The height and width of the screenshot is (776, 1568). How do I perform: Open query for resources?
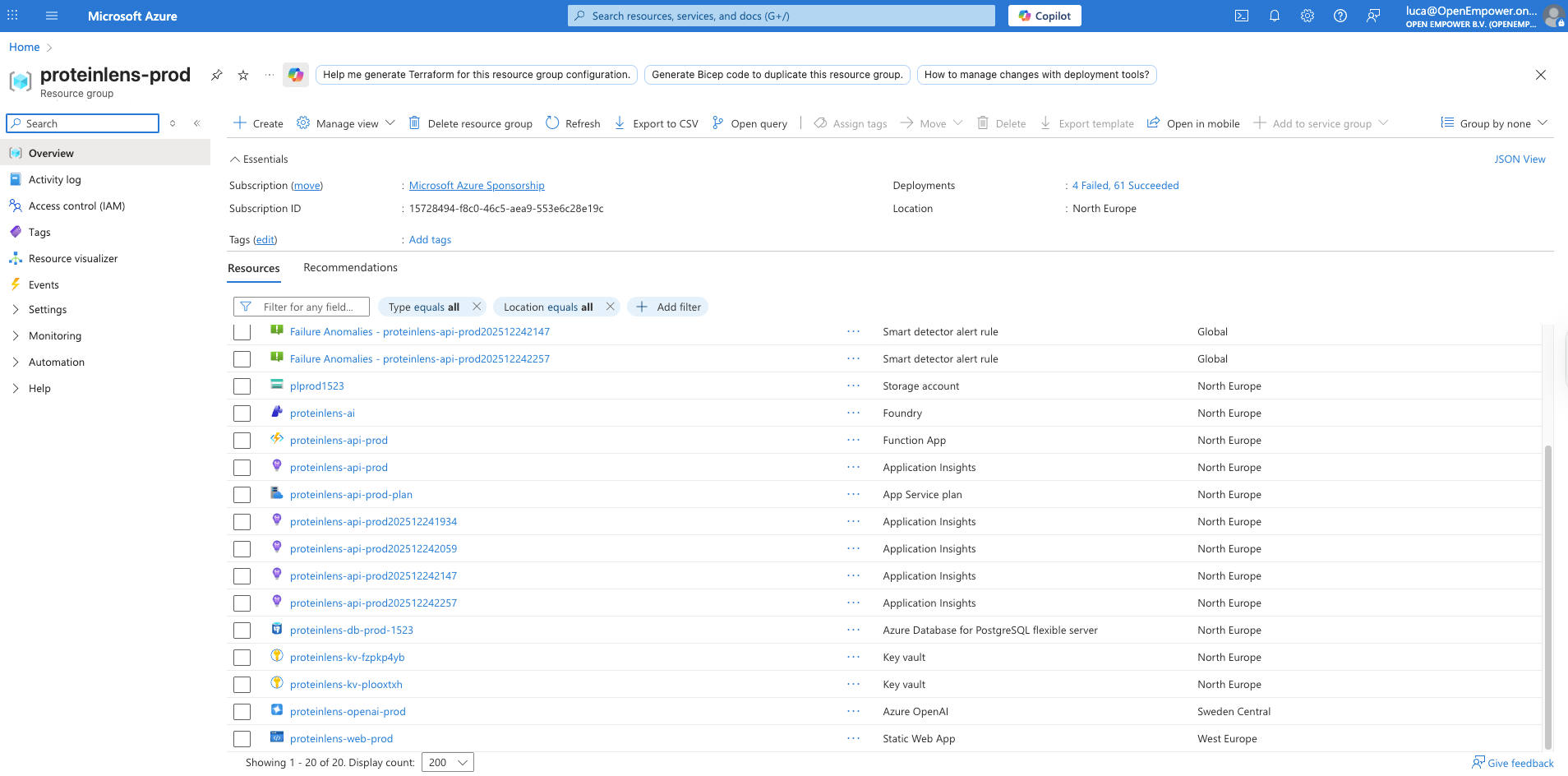[749, 123]
